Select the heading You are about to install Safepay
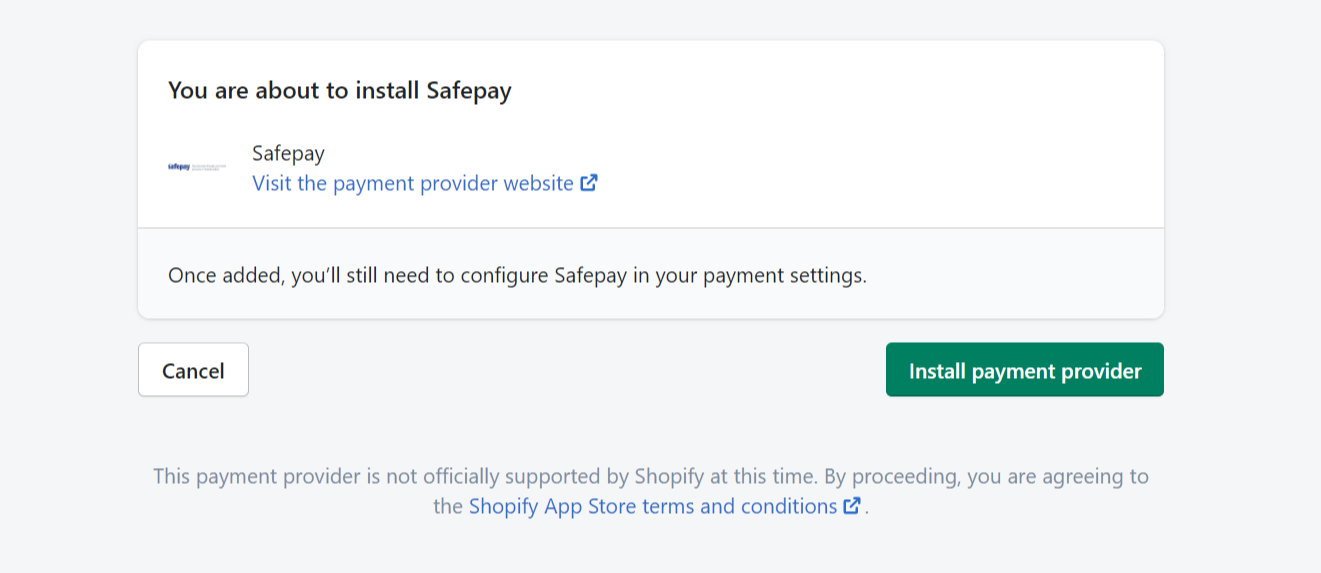Viewport: 1321px width, 573px height. pyautogui.click(x=340, y=91)
